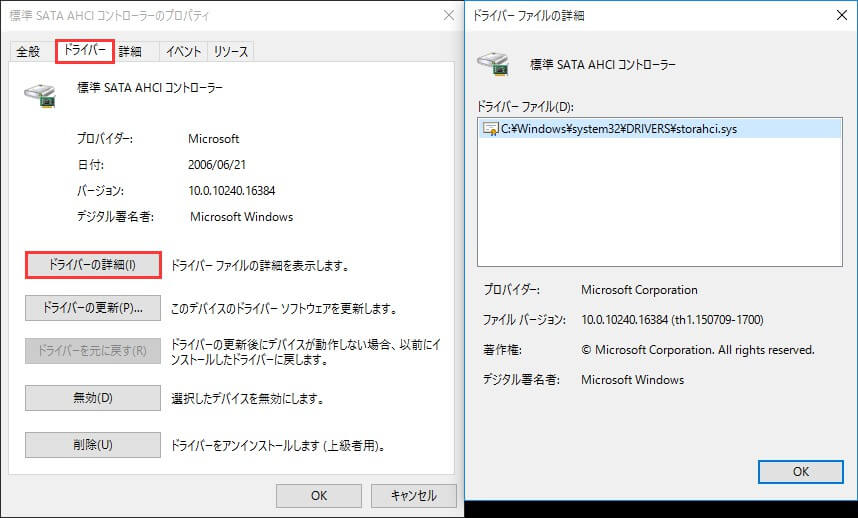Screen dimensions: 858x518
Task: Click the version value 10.0.10240.16384 in properties
Action: [x=231, y=191]
